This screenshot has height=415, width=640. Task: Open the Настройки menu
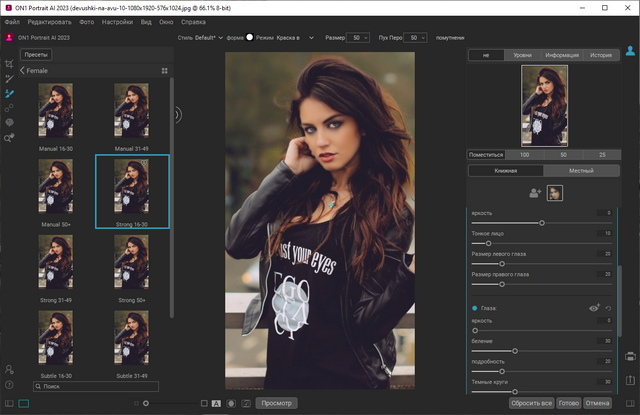point(118,21)
